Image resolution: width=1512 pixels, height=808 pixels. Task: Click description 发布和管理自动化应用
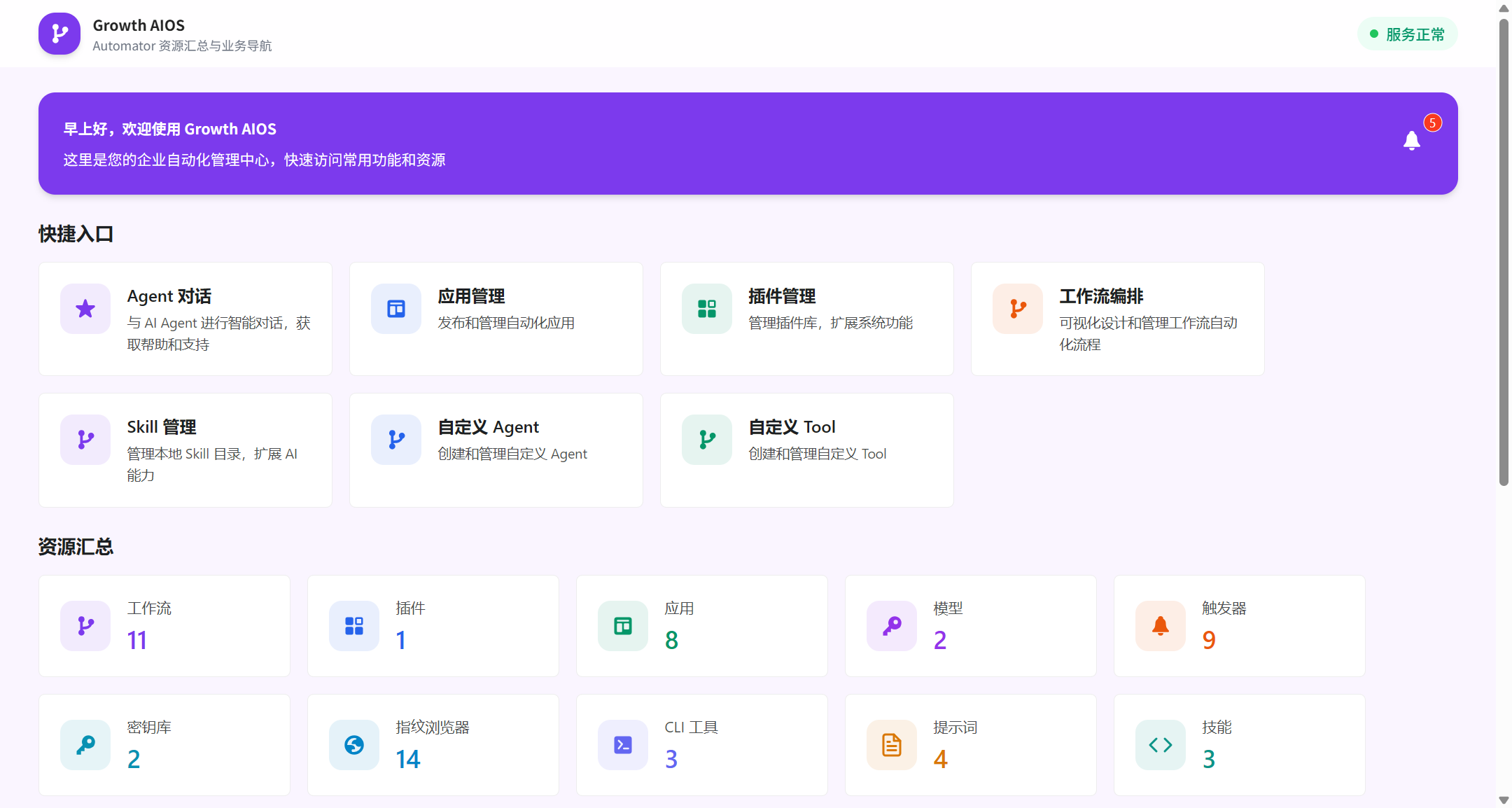pyautogui.click(x=506, y=323)
